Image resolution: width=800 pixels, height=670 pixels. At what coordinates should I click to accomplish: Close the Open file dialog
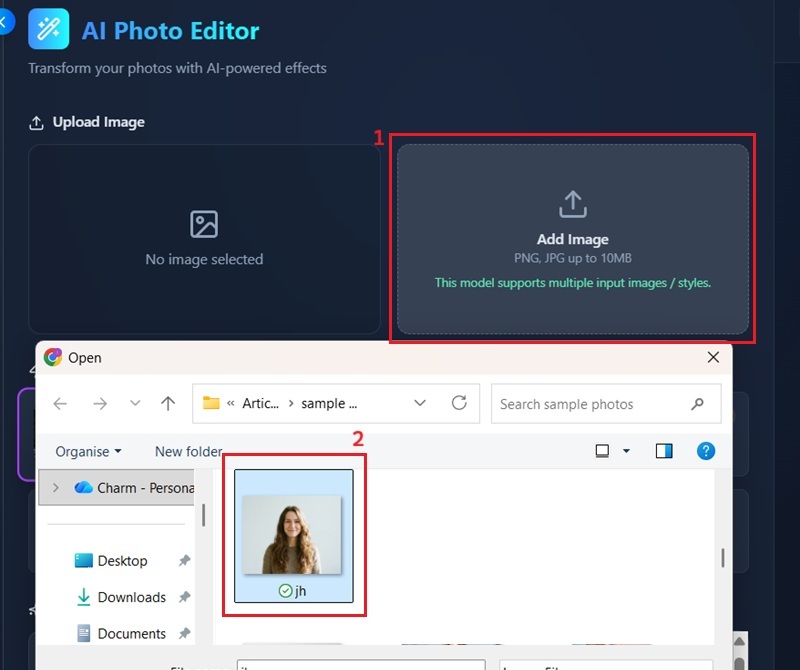(x=713, y=357)
